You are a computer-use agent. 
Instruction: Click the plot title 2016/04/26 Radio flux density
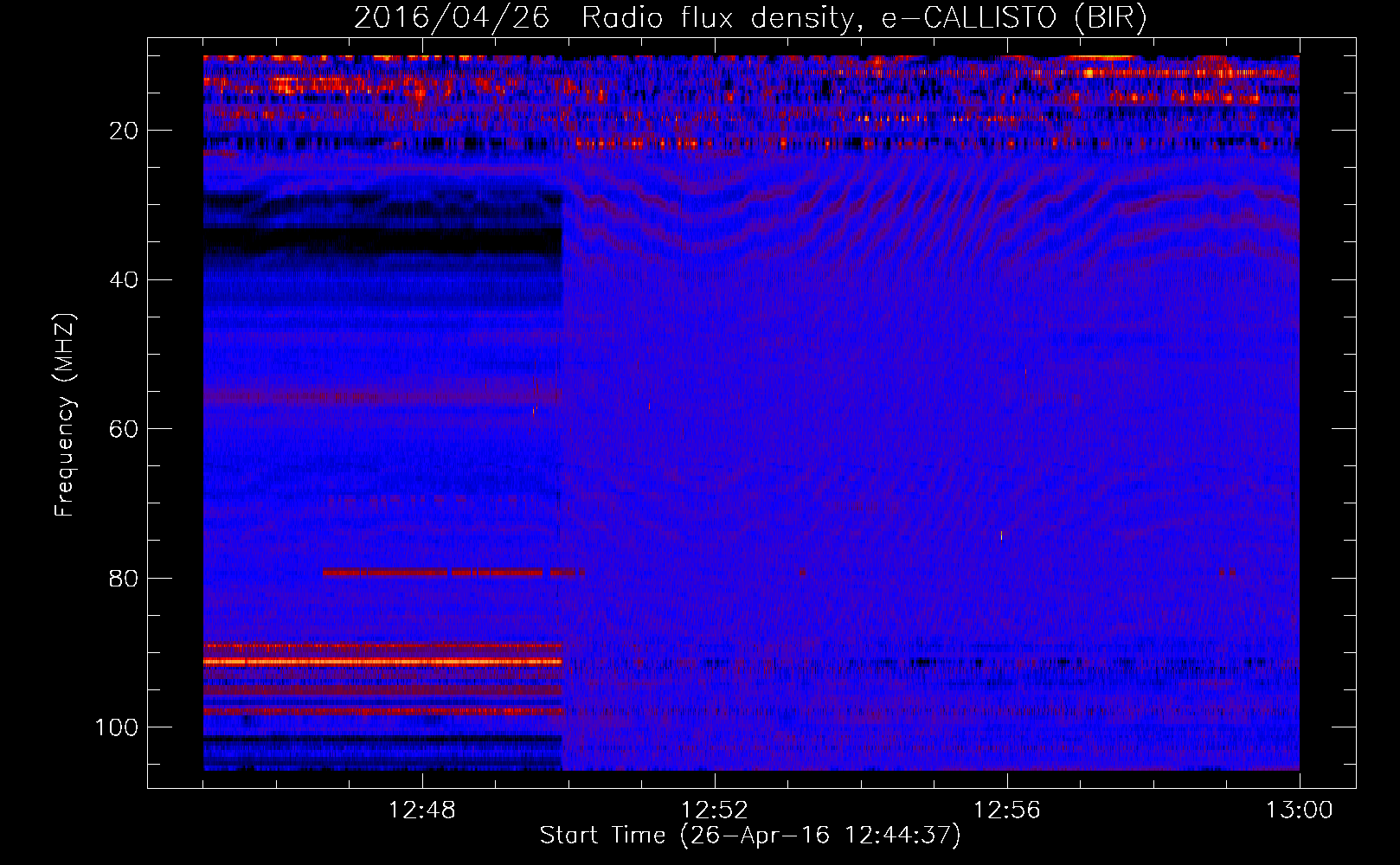coord(751,18)
